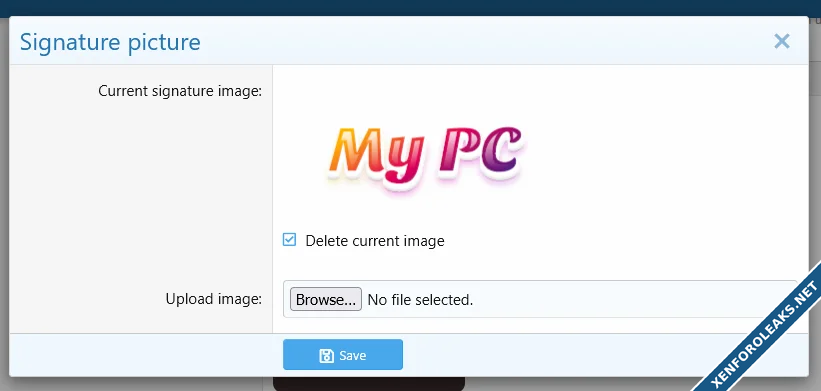This screenshot has width=821, height=391.
Task: Click the No file selected upload field
Action: (x=540, y=299)
